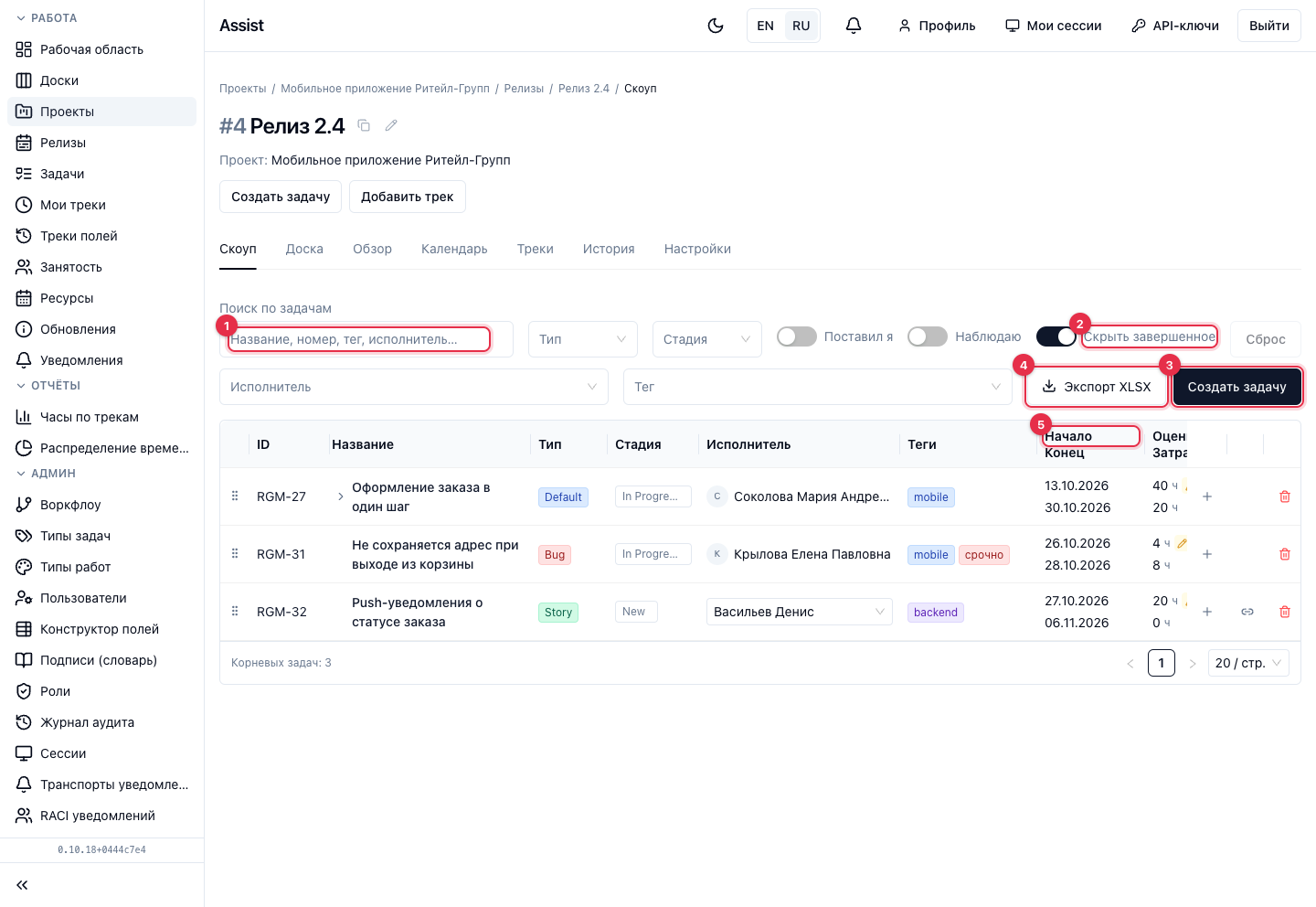The height and width of the screenshot is (907, 1316).
Task: Collapse the ОТЧЁТЫ sidebar section
Action: tap(48, 386)
